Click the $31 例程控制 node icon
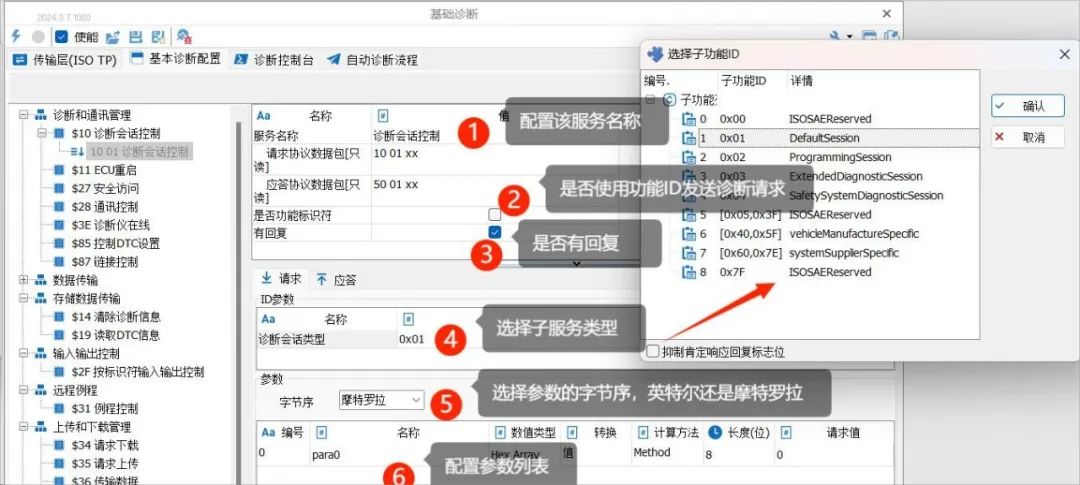Image resolution: width=1080 pixels, height=485 pixels. (59, 409)
